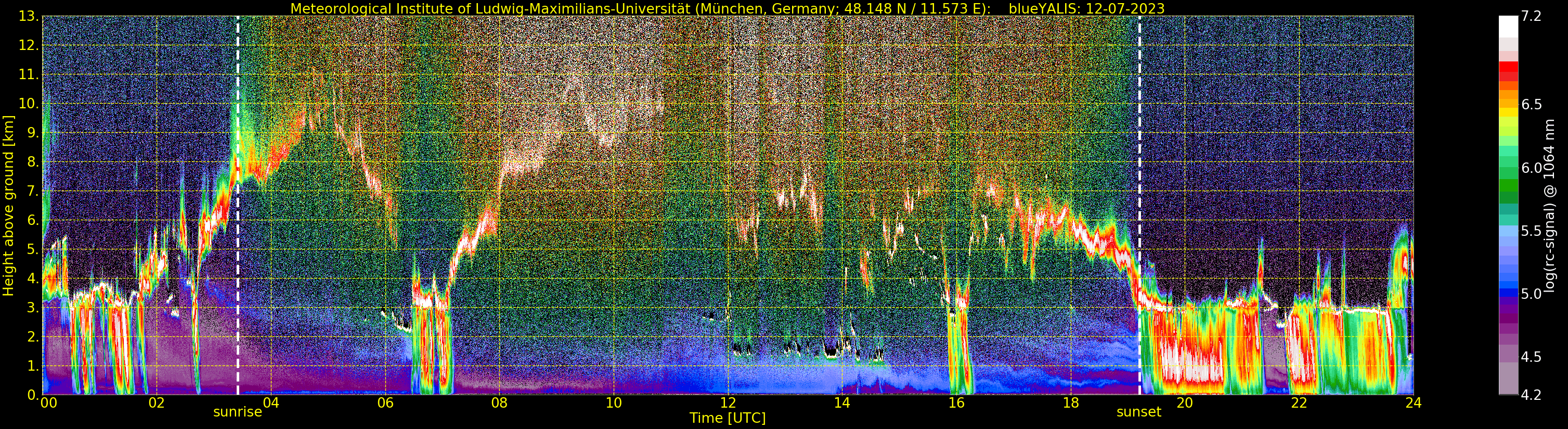Click the height axis tick label '4.'
Viewport: 1568px width, 429px height.
(33, 279)
